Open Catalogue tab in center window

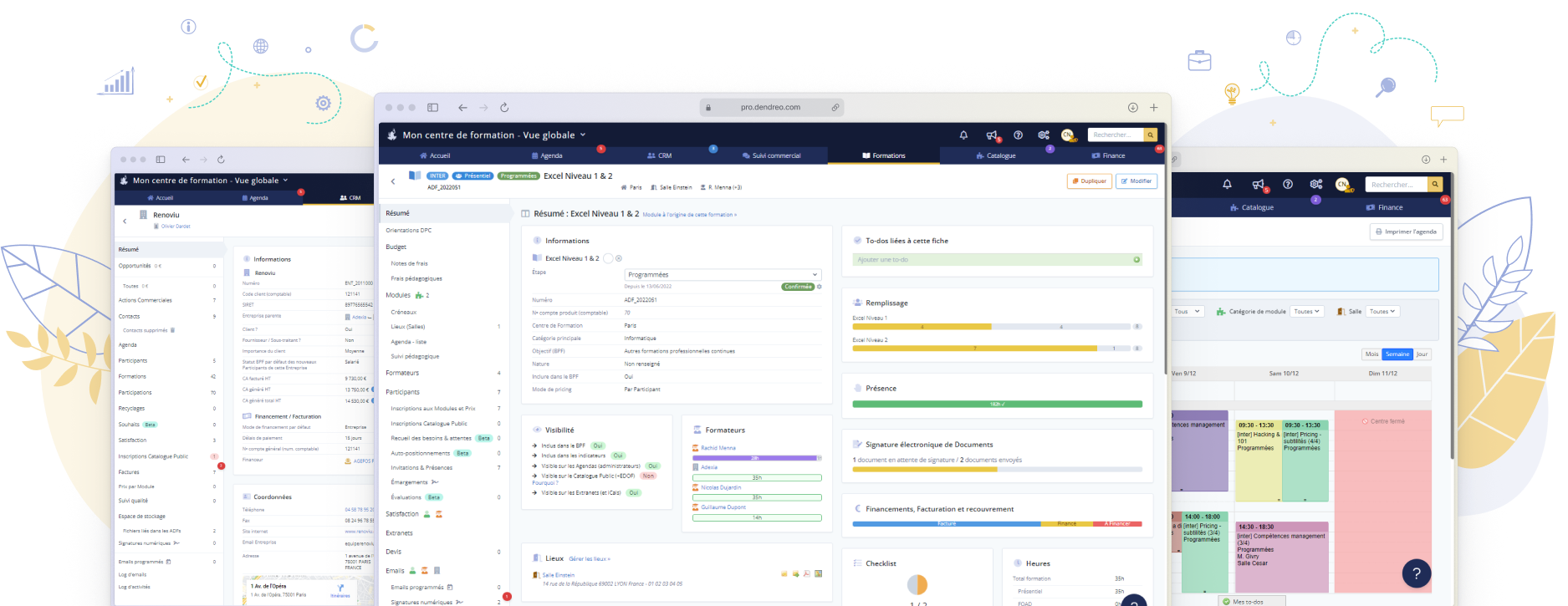995,155
